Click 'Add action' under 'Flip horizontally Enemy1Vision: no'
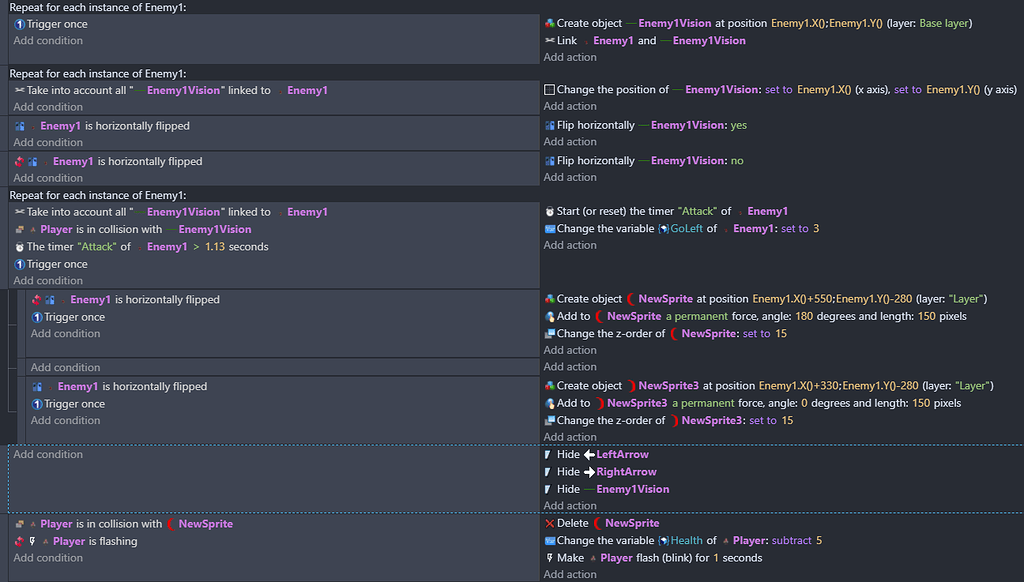The width and height of the screenshot is (1024, 582). (570, 178)
